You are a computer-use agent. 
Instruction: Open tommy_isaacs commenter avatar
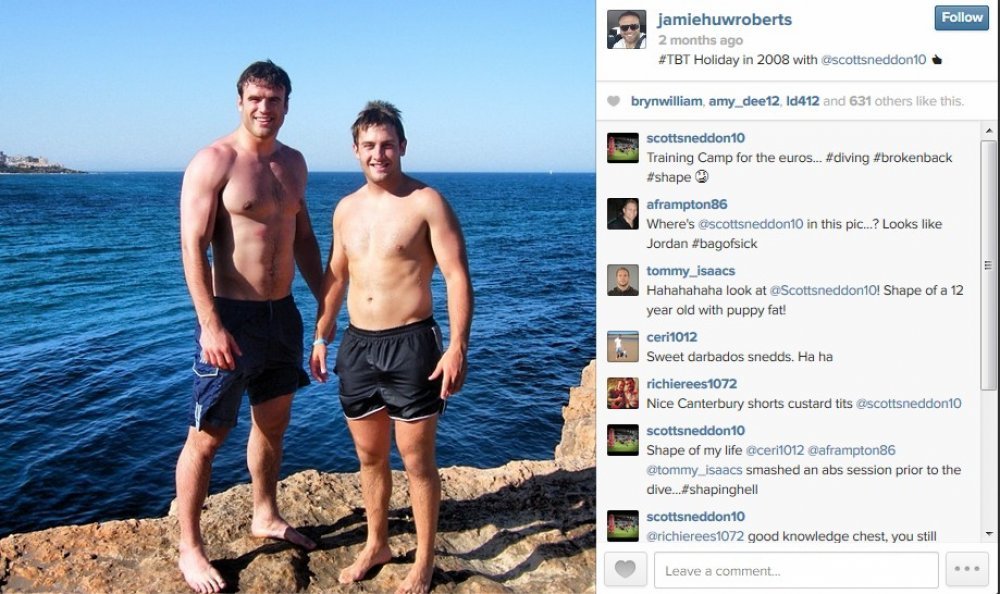(x=622, y=280)
